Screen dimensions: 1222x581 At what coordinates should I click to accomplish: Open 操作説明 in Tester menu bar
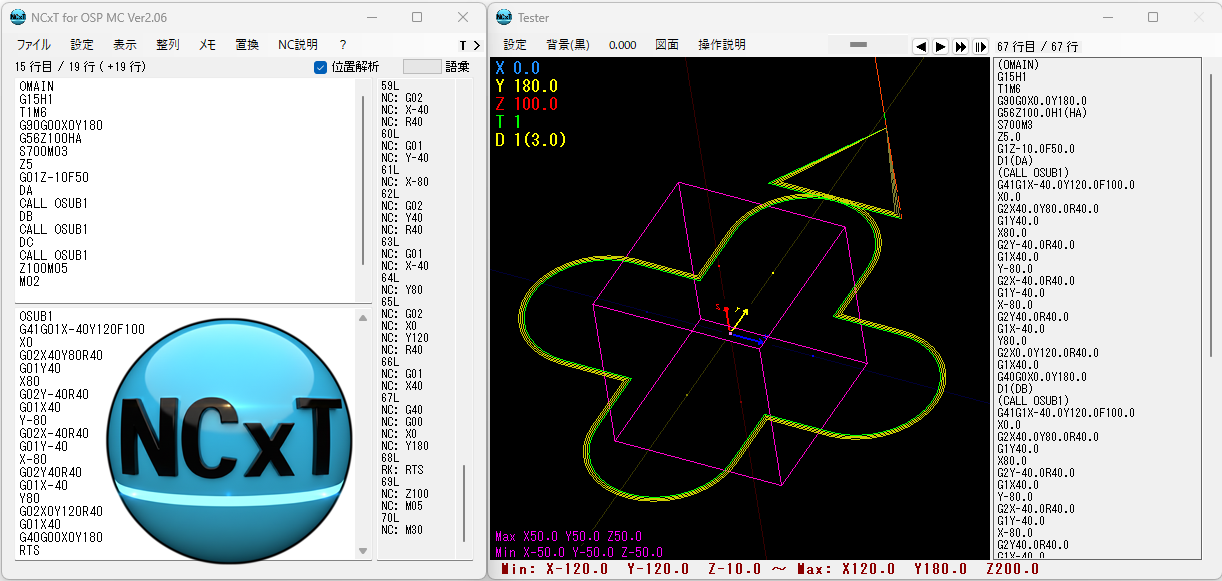(x=721, y=45)
